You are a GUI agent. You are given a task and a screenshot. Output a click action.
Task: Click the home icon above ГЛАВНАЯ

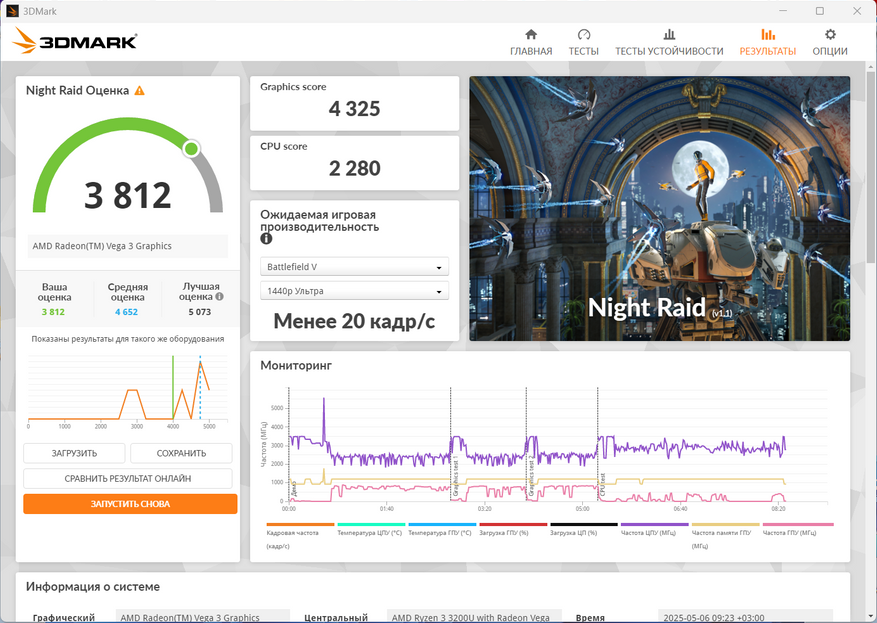[531, 34]
